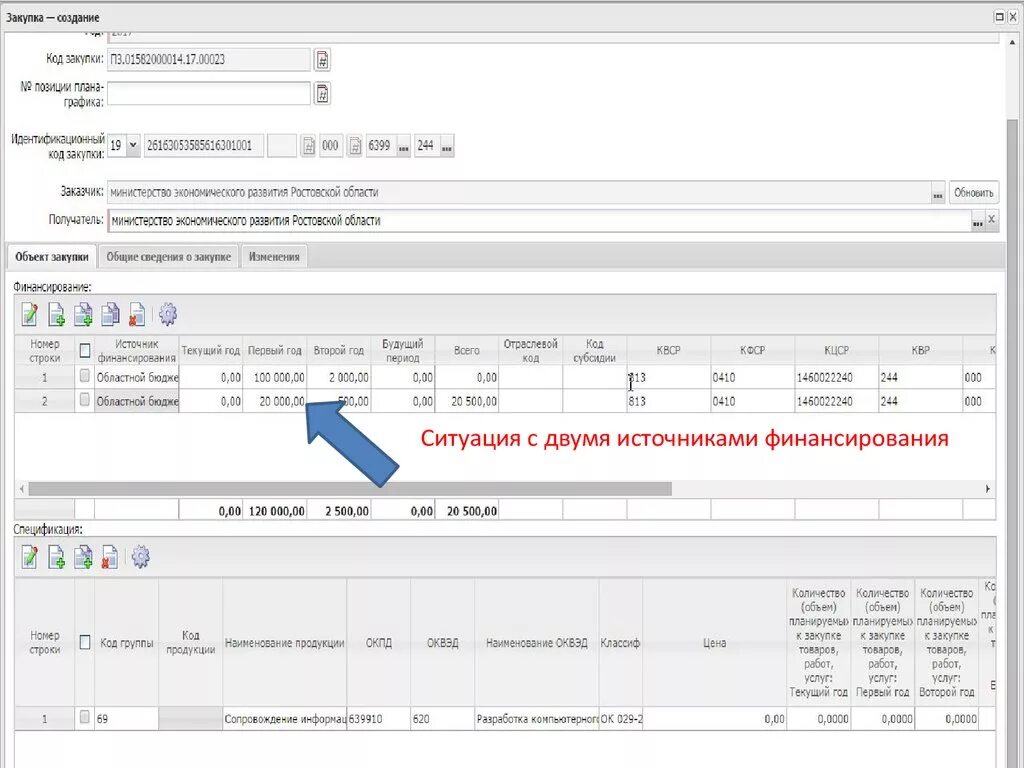Click the add row with copy icon in Спецификация toolbar
The image size is (1024, 768).
click(83, 557)
